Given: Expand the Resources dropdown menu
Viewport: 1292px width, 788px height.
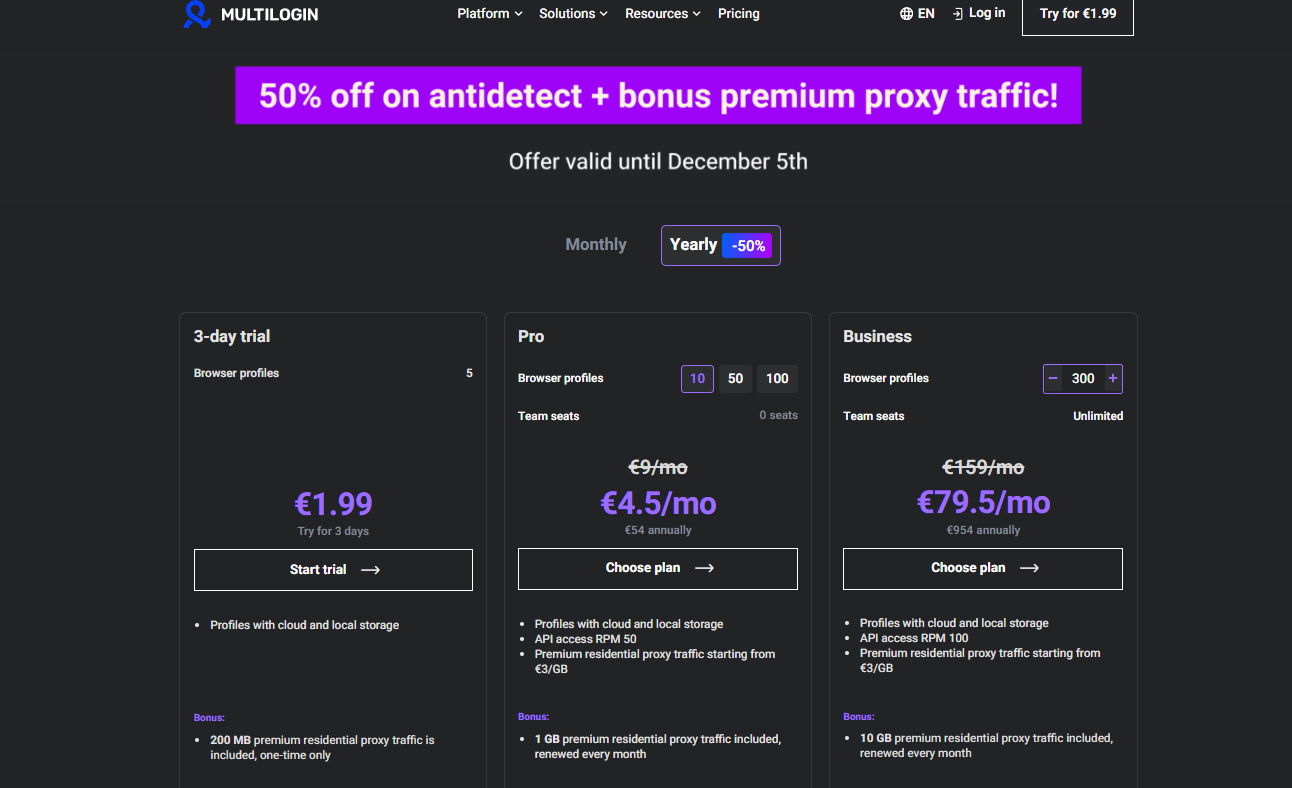Looking at the screenshot, I should point(662,14).
